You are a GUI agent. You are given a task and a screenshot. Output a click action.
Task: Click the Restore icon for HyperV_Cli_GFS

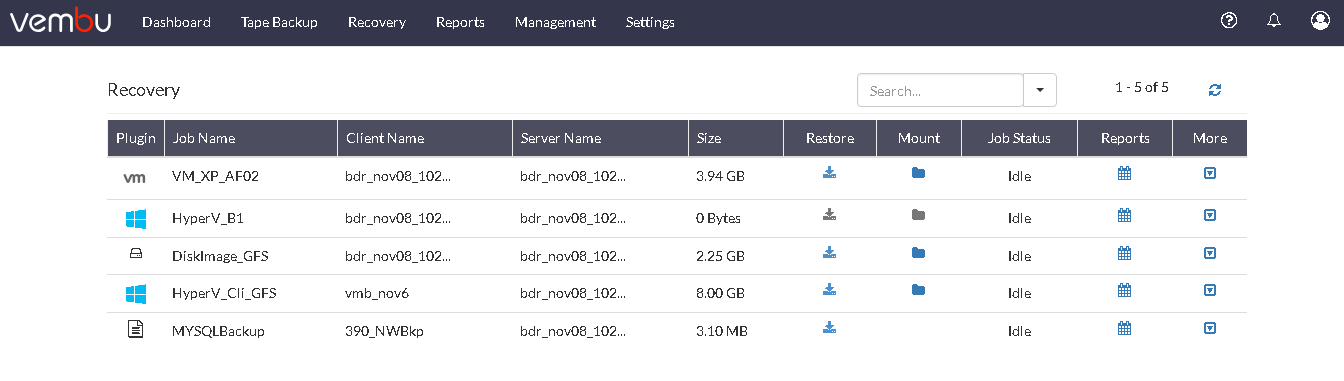pos(829,290)
